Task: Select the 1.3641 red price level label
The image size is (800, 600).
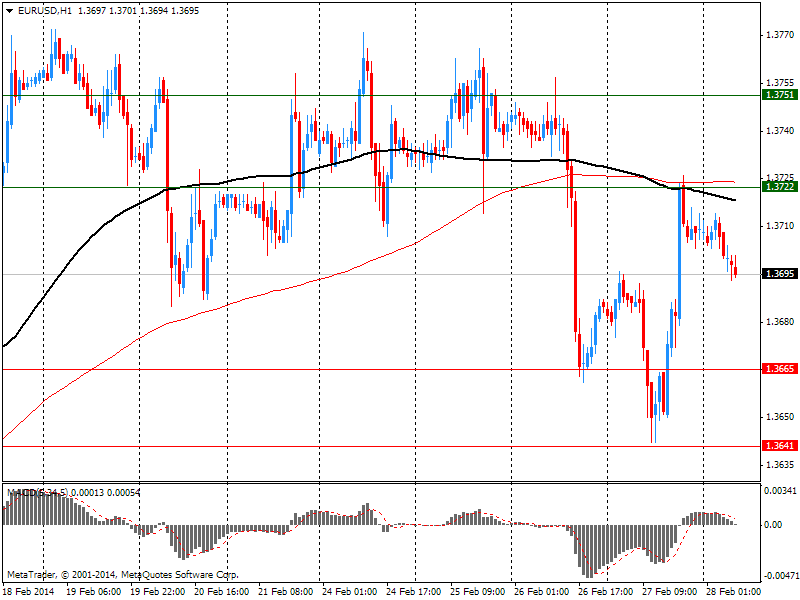Action: click(779, 445)
